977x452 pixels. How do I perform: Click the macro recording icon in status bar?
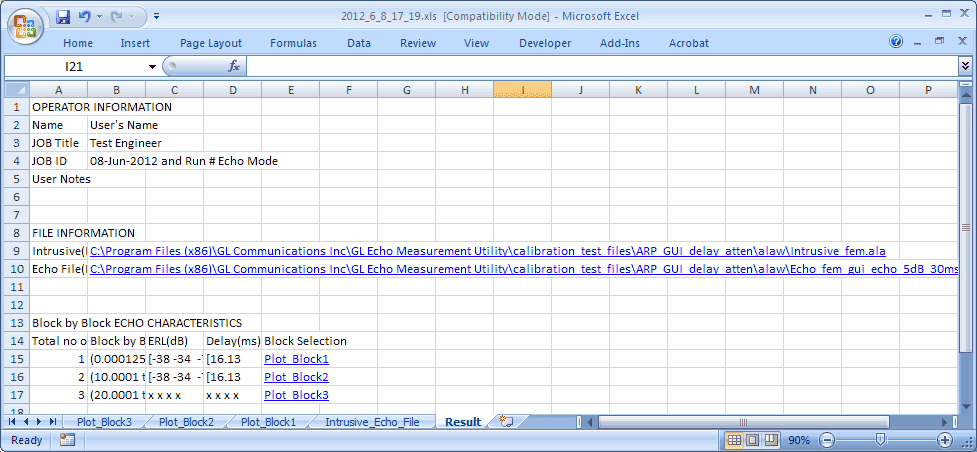pyautogui.click(x=67, y=440)
